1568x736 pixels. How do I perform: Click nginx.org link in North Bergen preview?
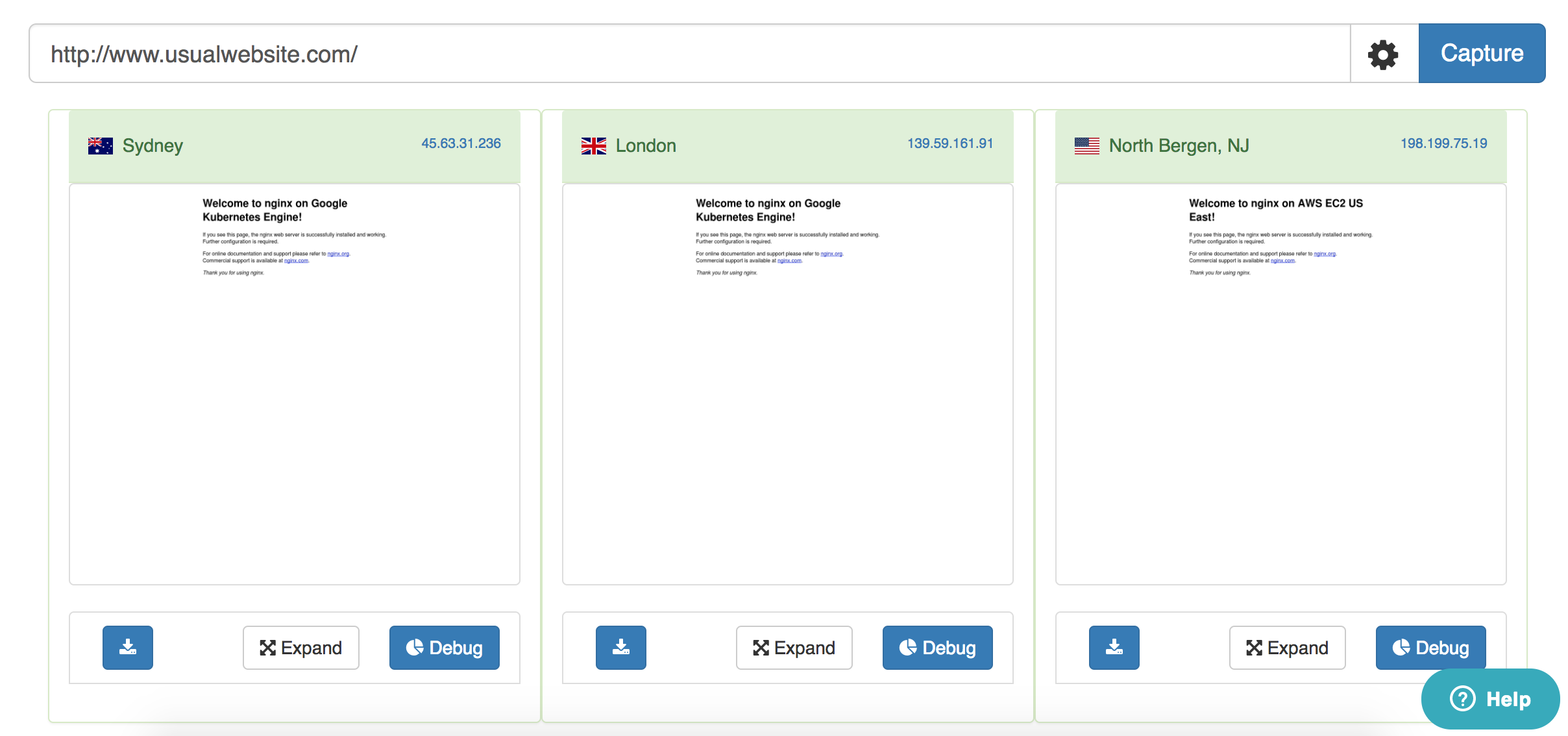[x=1325, y=254]
